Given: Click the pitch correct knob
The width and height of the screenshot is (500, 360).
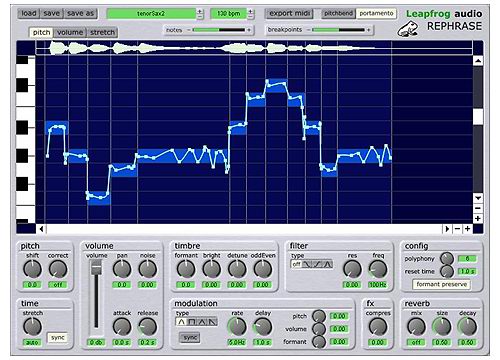Looking at the screenshot, I should pyautogui.click(x=58, y=269).
